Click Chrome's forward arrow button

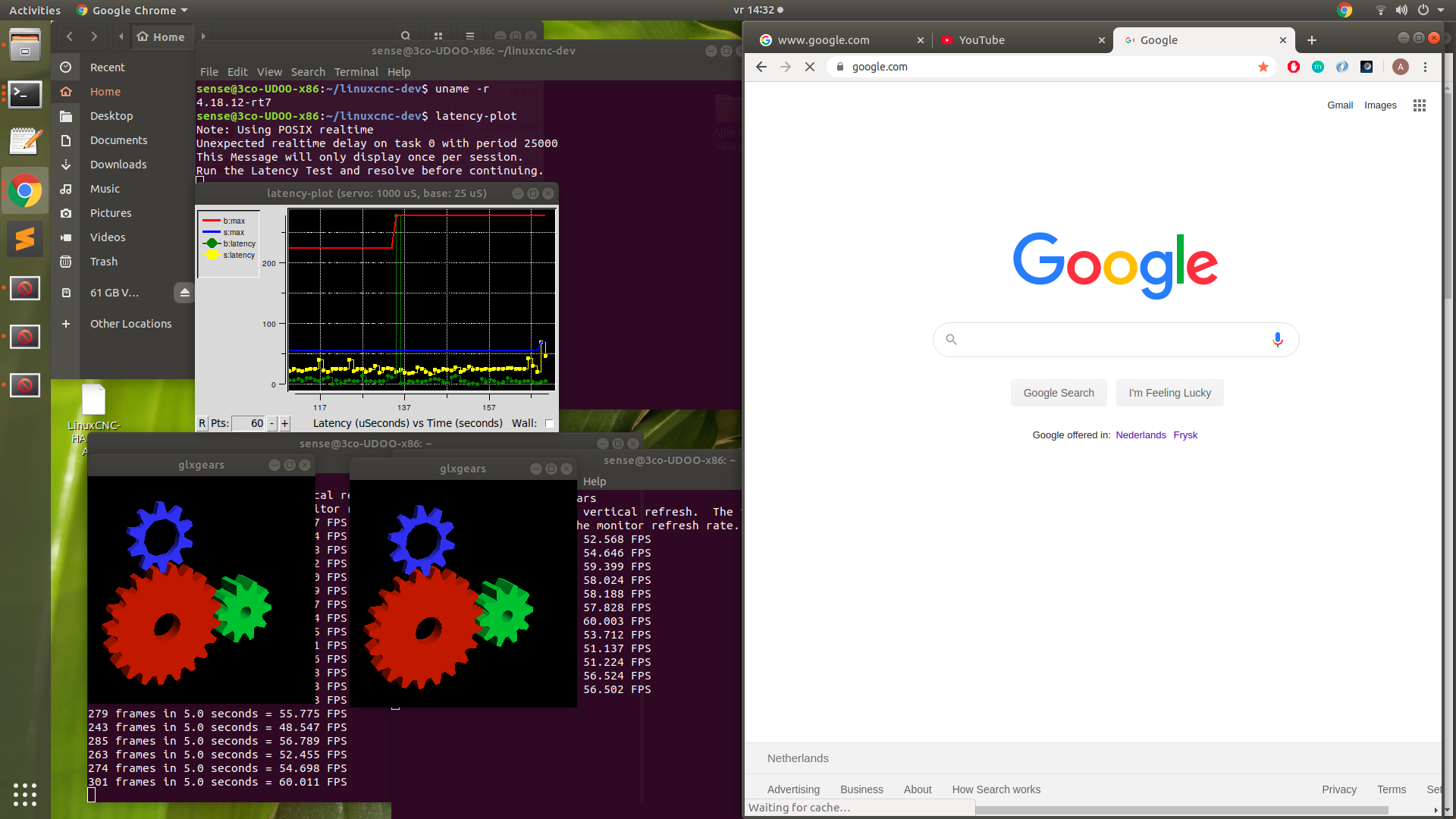coord(786,67)
